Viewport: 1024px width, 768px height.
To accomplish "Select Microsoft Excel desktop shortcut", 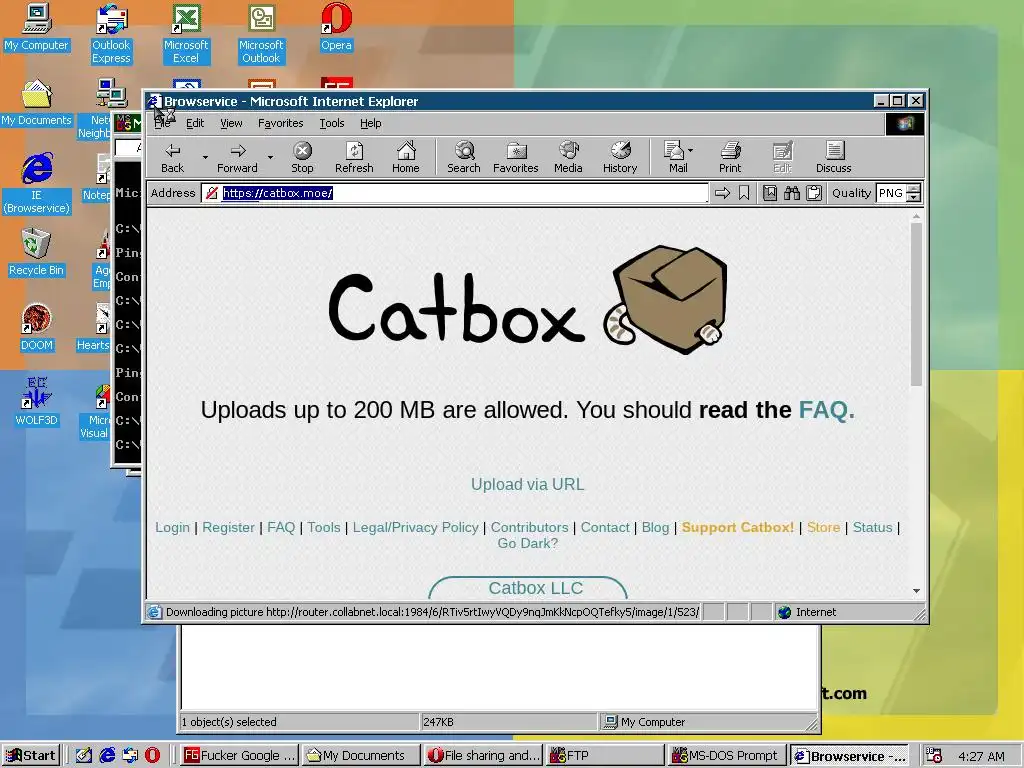I will [x=185, y=34].
